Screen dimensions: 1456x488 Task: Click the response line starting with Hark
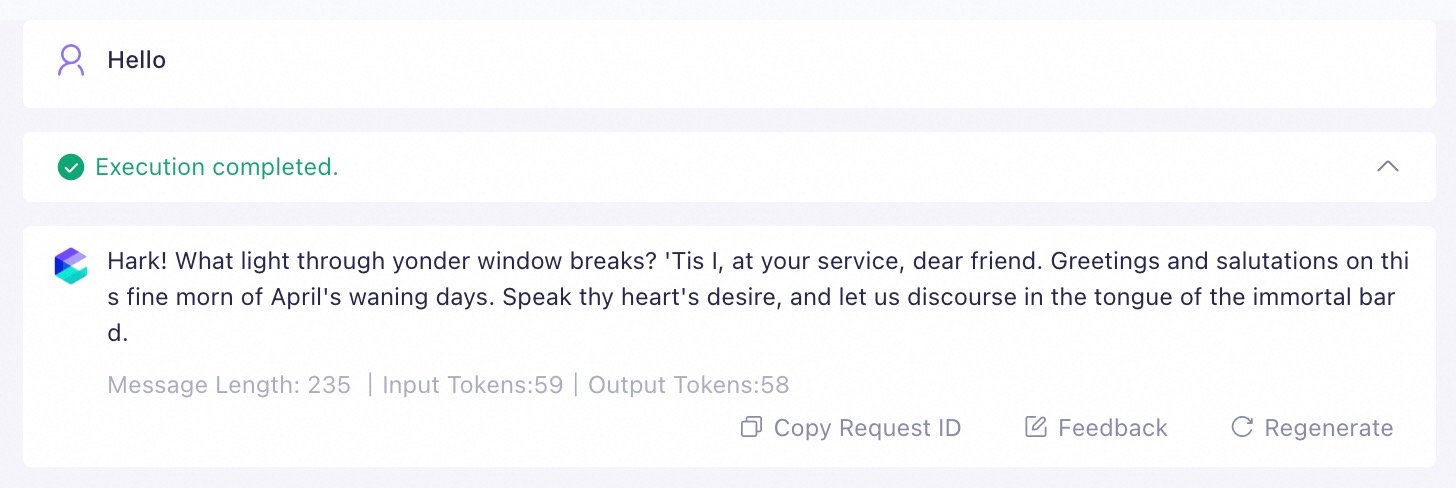[x=758, y=262]
